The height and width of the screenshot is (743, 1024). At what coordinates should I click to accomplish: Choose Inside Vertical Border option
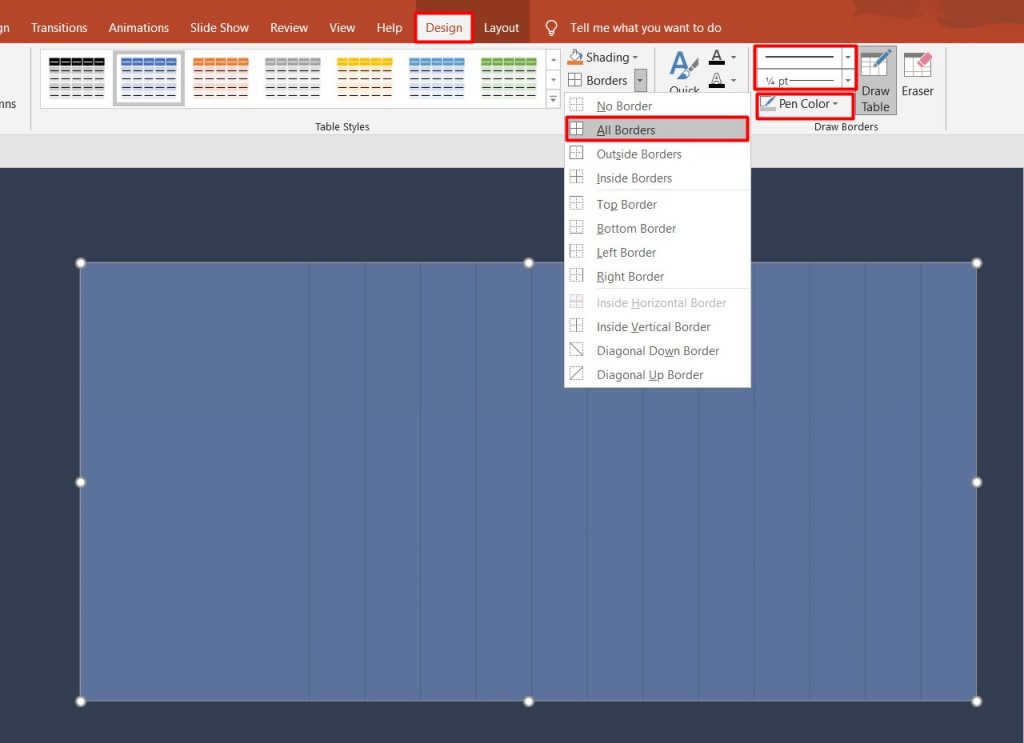pyautogui.click(x=657, y=327)
